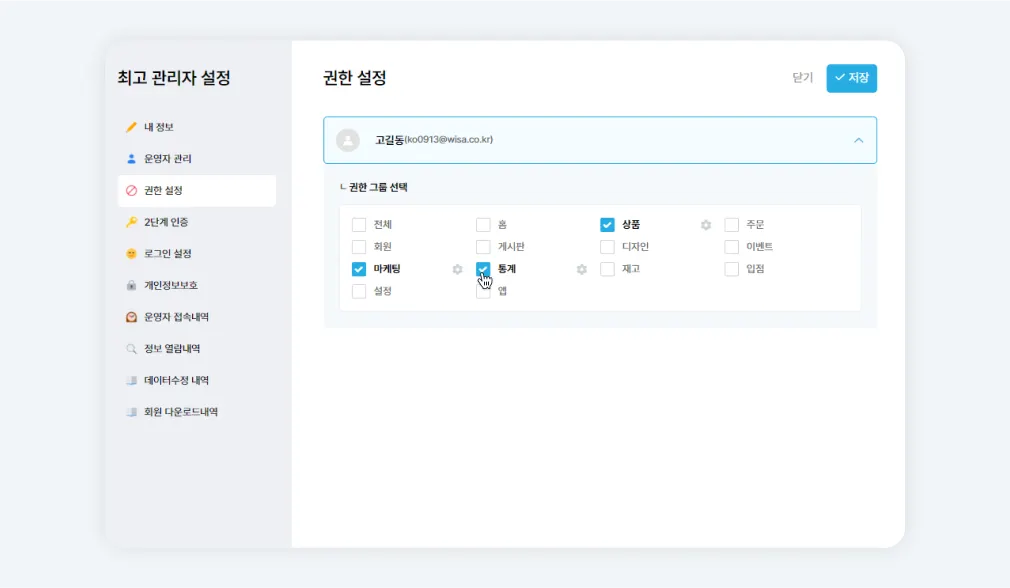Click the 저장 save button
The width and height of the screenshot is (1010, 588).
click(x=851, y=78)
